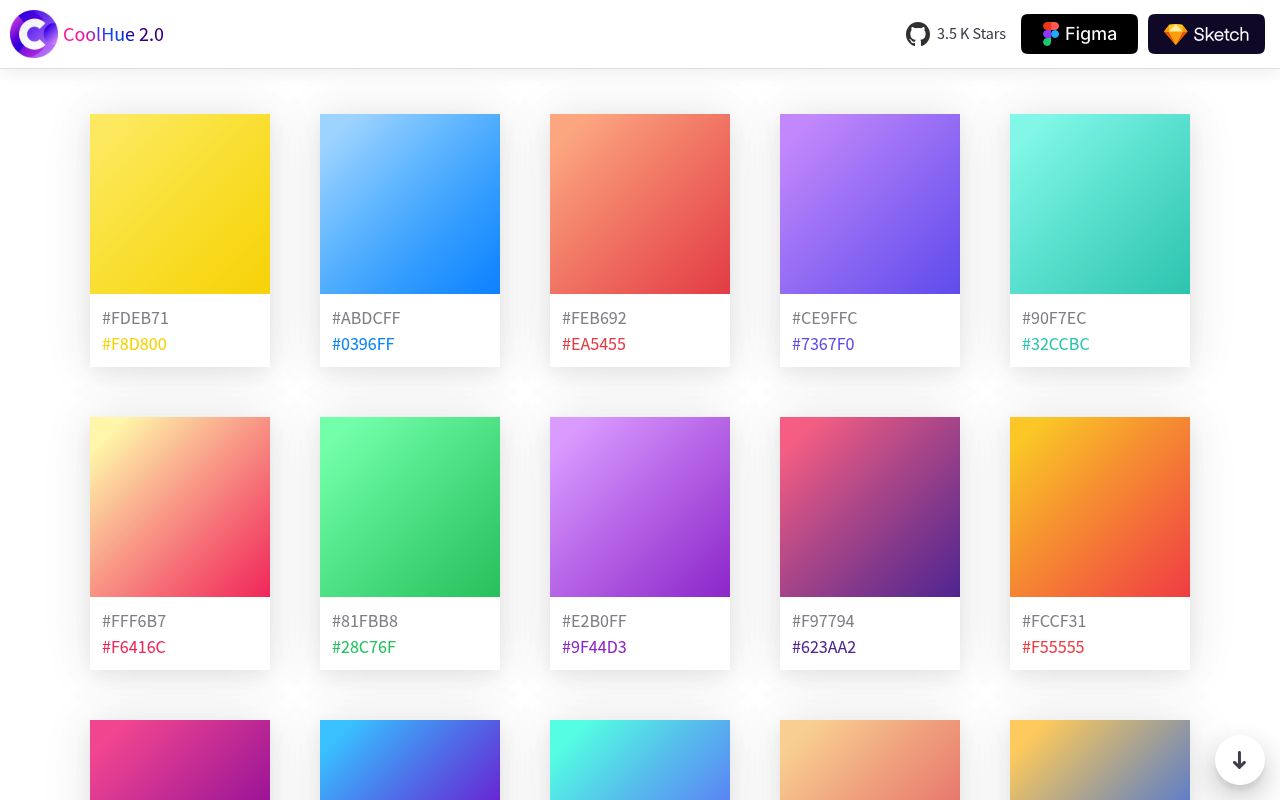The width and height of the screenshot is (1280, 800).
Task: Select the #9F44D3 hex code
Action: (594, 647)
